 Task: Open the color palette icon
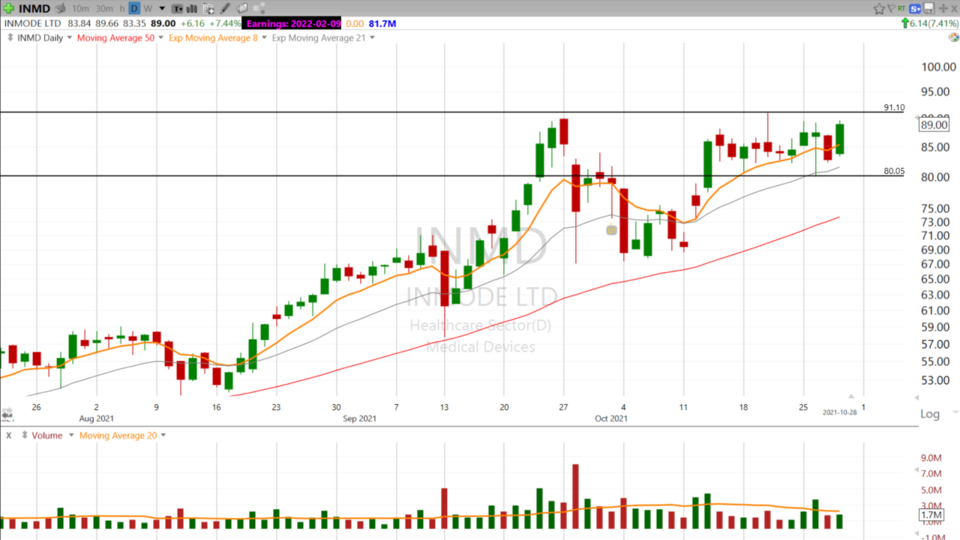pyautogui.click(x=954, y=37)
